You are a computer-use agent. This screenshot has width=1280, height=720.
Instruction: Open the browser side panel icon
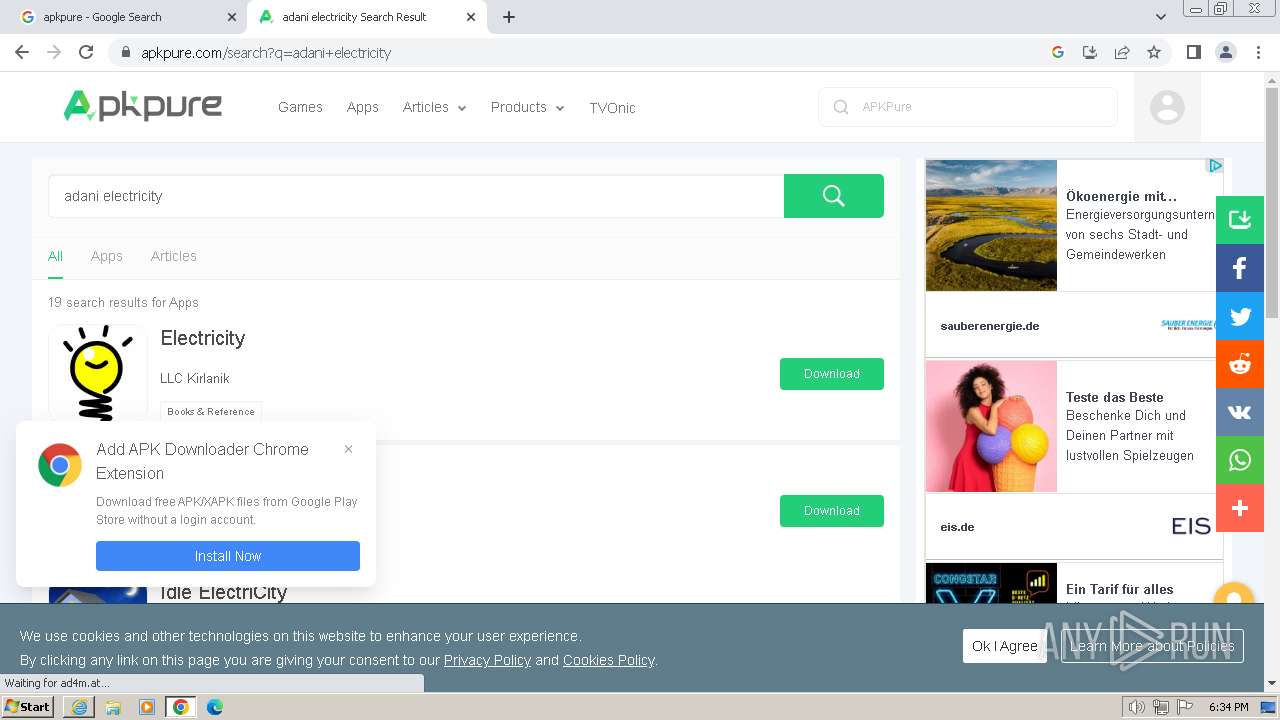[1193, 52]
